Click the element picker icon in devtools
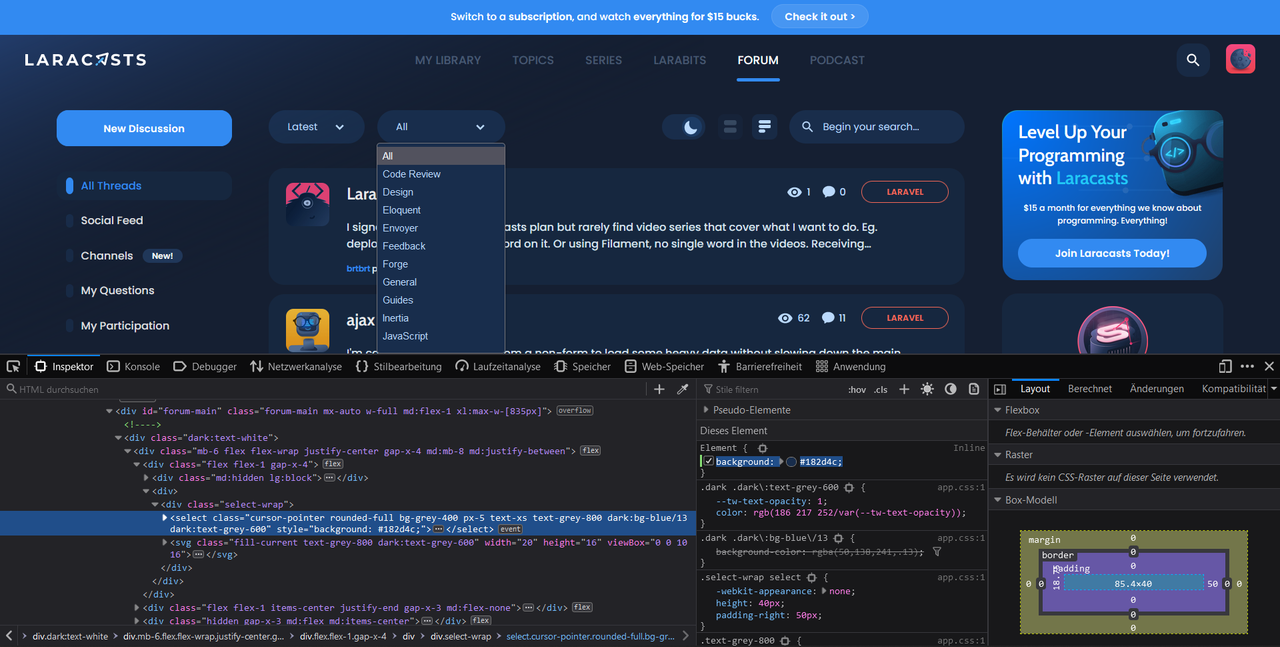 (x=14, y=367)
